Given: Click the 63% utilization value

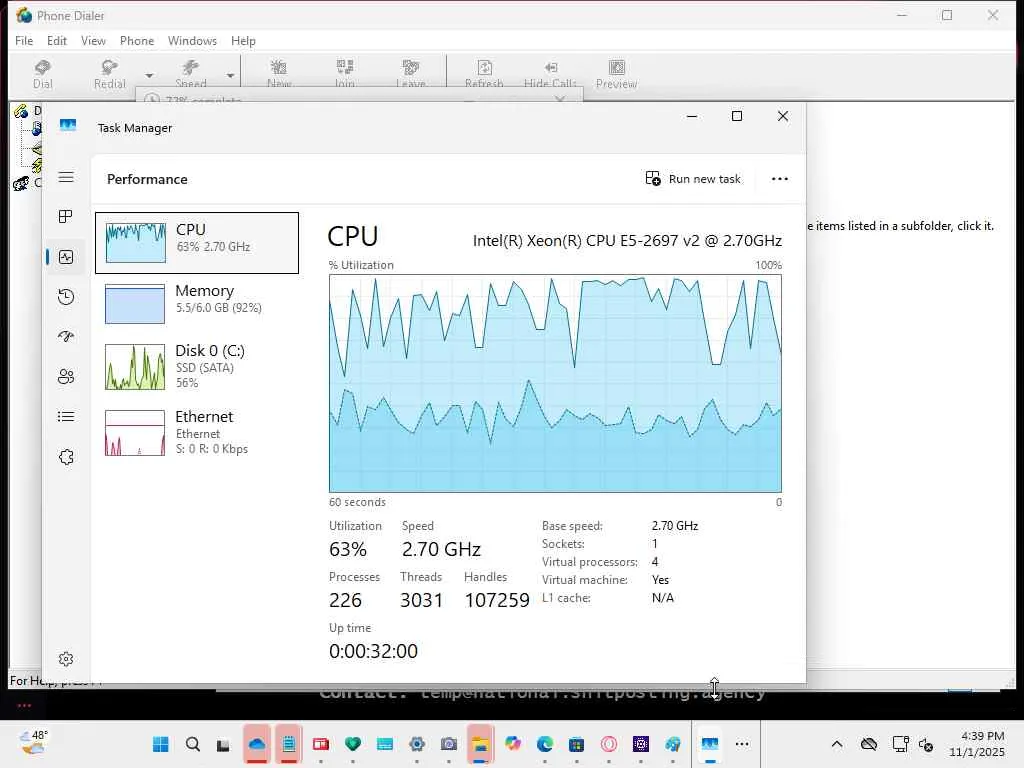Looking at the screenshot, I should point(348,549).
